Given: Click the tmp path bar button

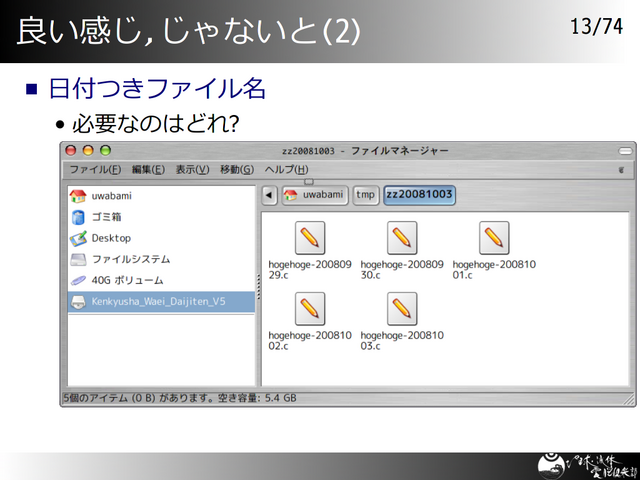Looking at the screenshot, I should [x=366, y=195].
